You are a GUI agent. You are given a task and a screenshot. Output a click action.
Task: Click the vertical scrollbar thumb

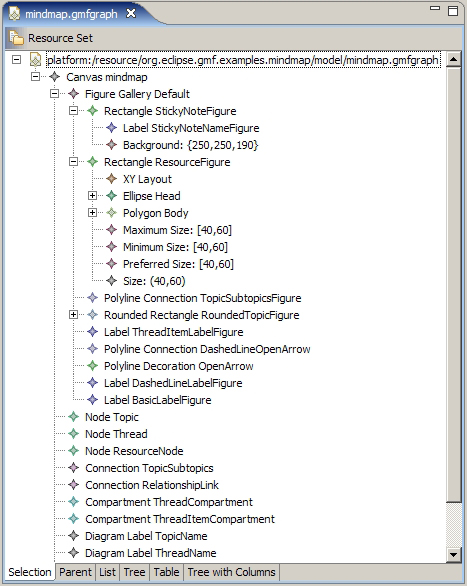(x=454, y=284)
